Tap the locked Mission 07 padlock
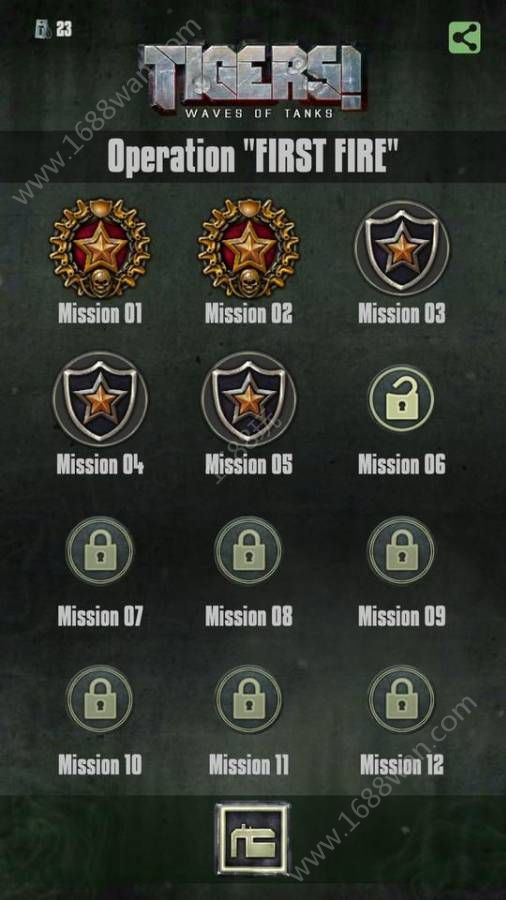This screenshot has height=900, width=506. pos(100,550)
